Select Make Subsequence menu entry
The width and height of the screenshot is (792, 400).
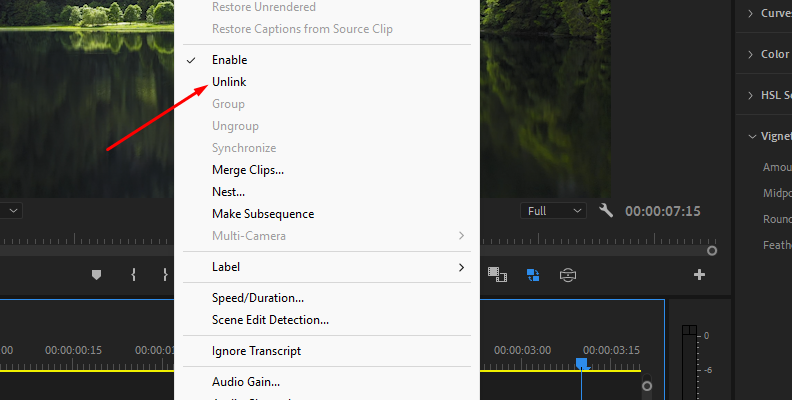pos(263,214)
